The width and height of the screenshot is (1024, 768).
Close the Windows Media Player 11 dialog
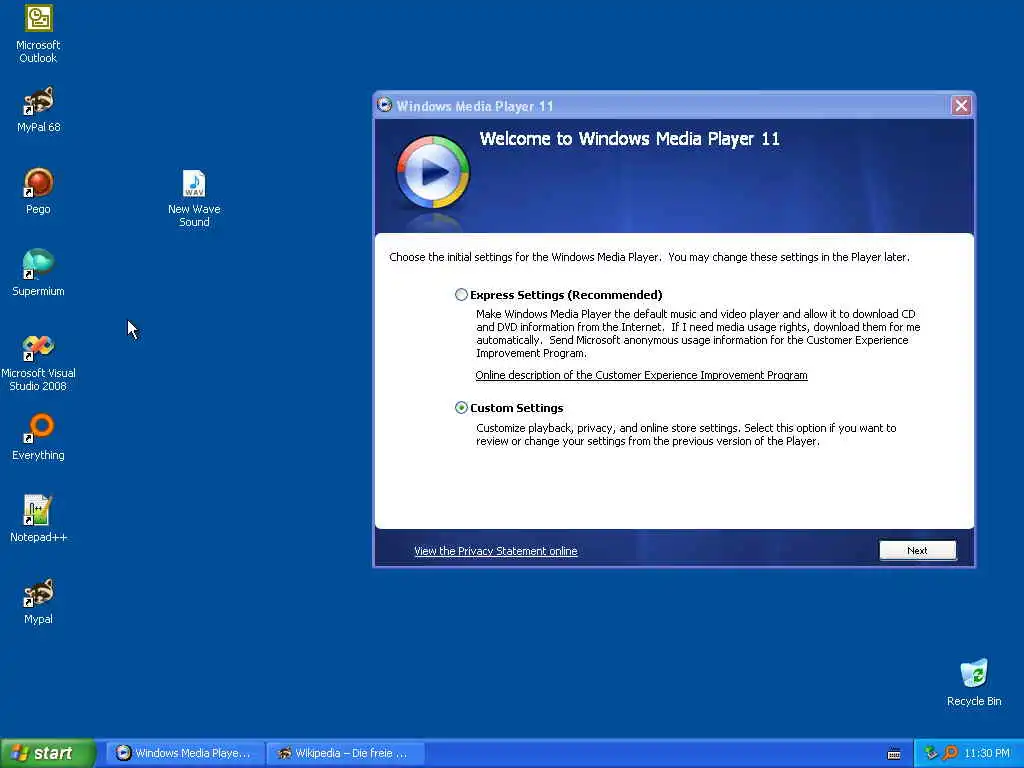[x=961, y=105]
